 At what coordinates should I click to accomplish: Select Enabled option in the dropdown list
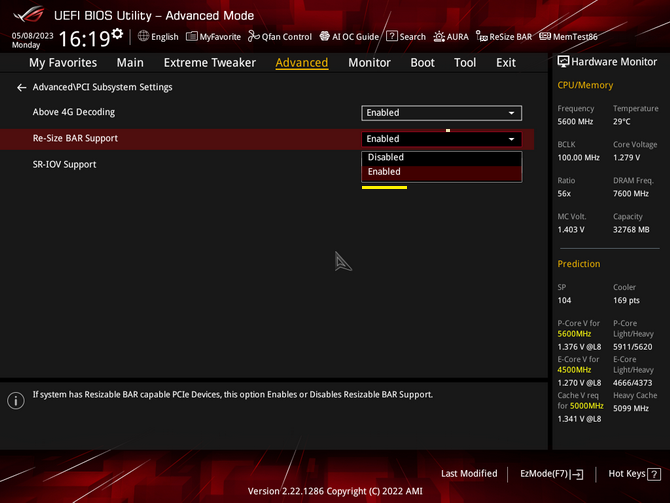pyautogui.click(x=441, y=172)
